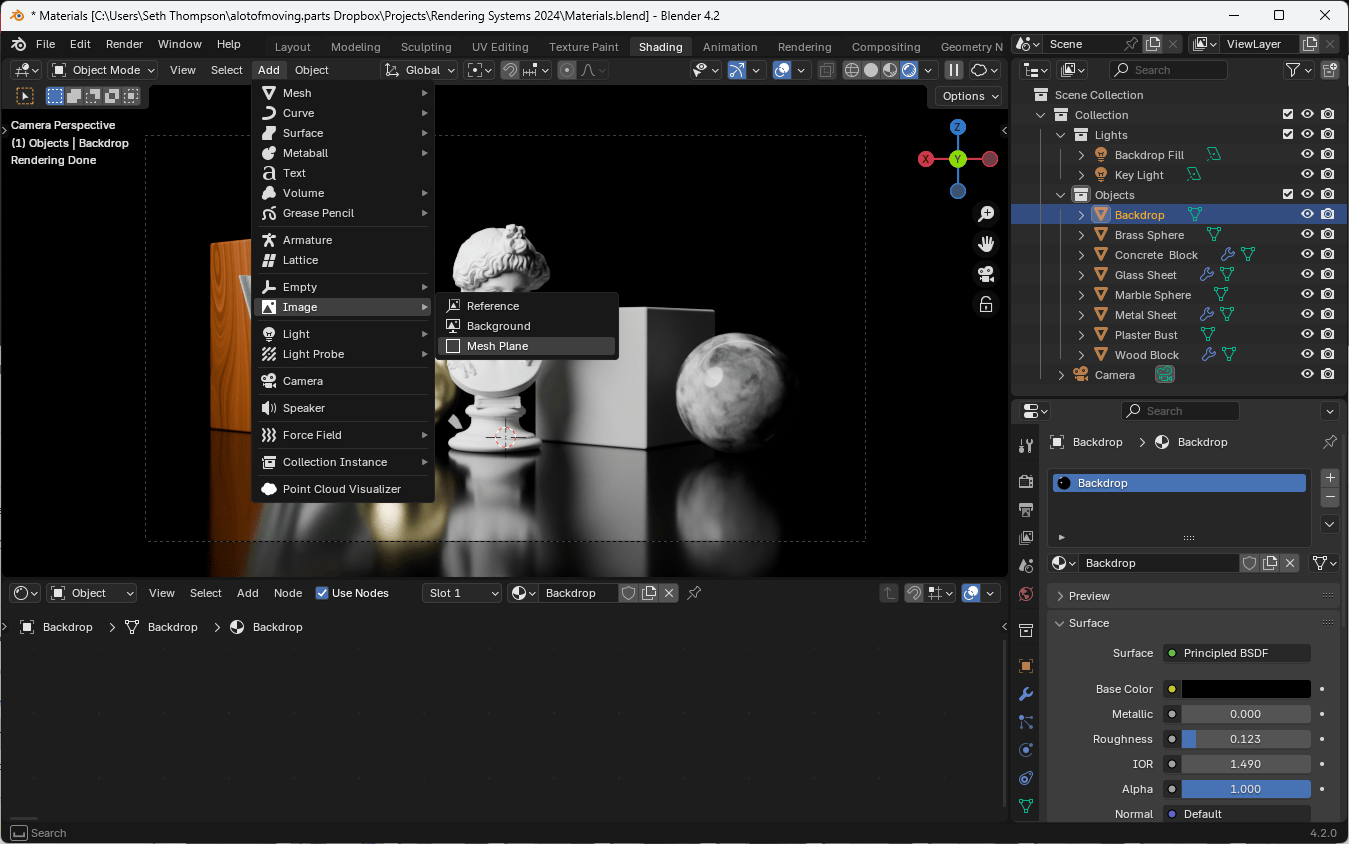Uncheck the Objects collection checkbox

pyautogui.click(x=1288, y=195)
